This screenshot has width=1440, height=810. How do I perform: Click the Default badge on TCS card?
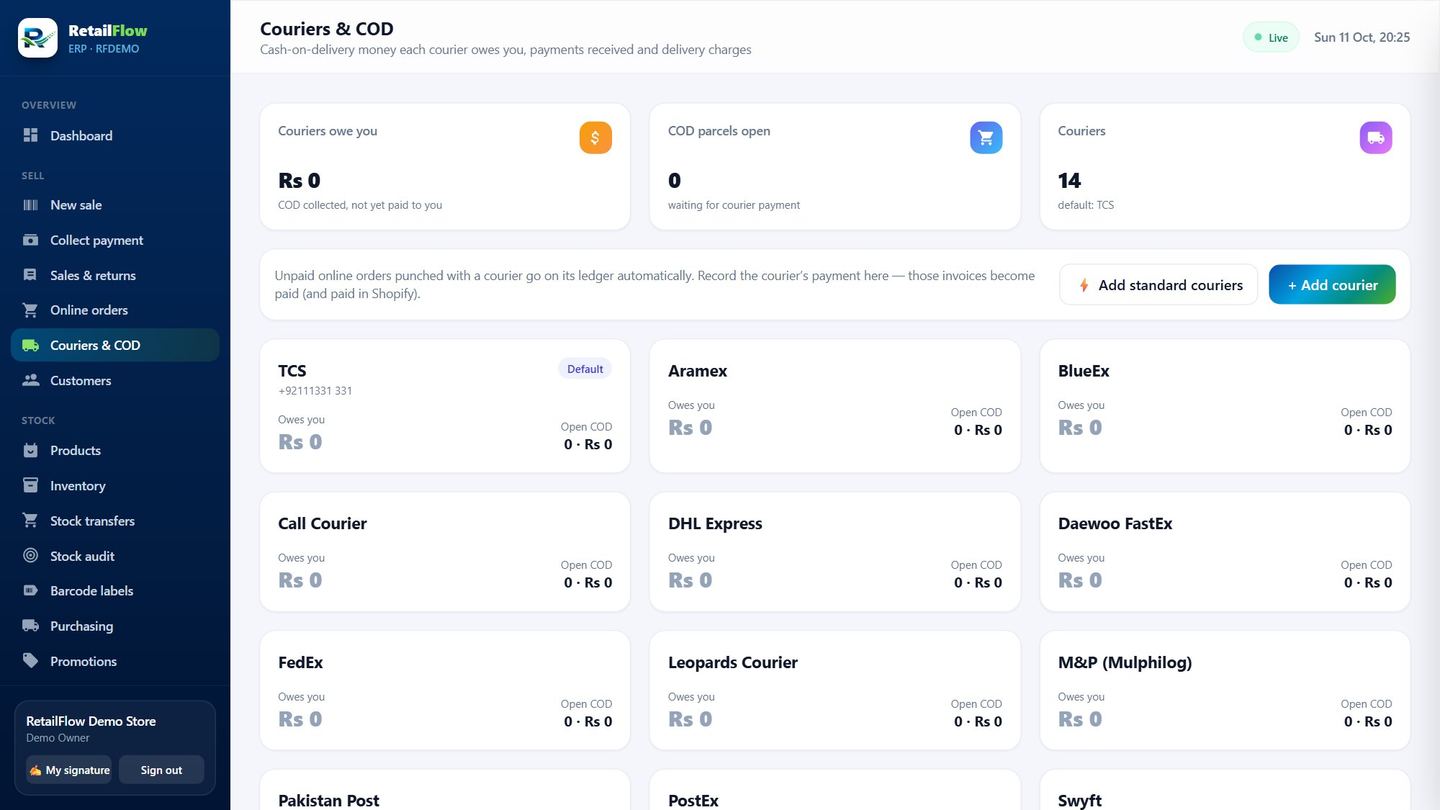pos(585,369)
